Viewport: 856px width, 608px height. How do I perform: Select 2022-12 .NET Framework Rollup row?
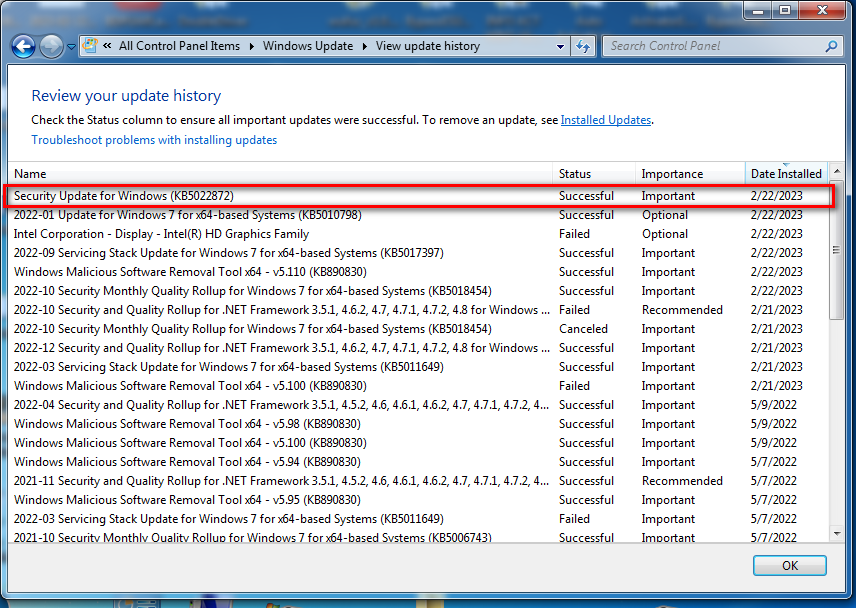(x=419, y=348)
